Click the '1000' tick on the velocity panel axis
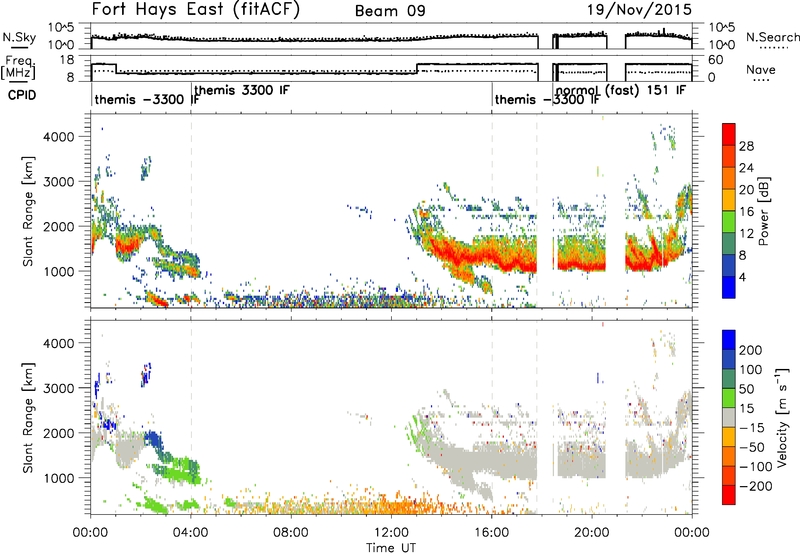 (58, 478)
